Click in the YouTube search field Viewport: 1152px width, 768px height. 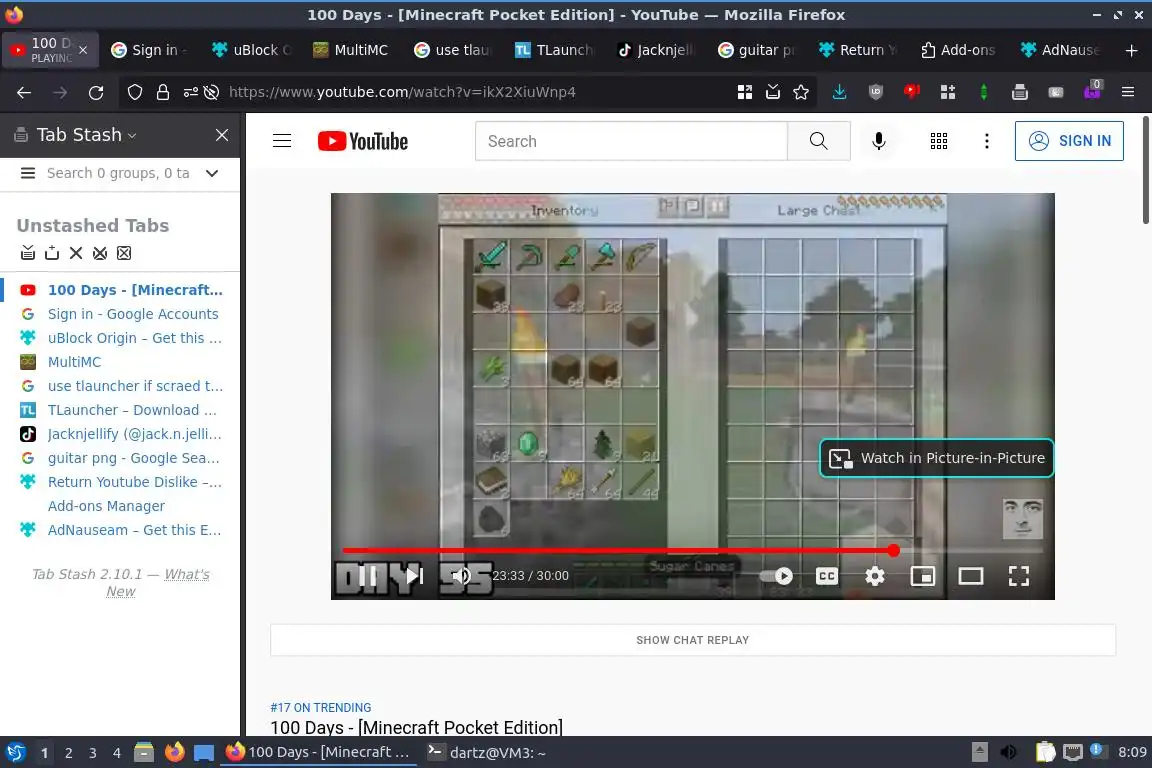tap(631, 141)
